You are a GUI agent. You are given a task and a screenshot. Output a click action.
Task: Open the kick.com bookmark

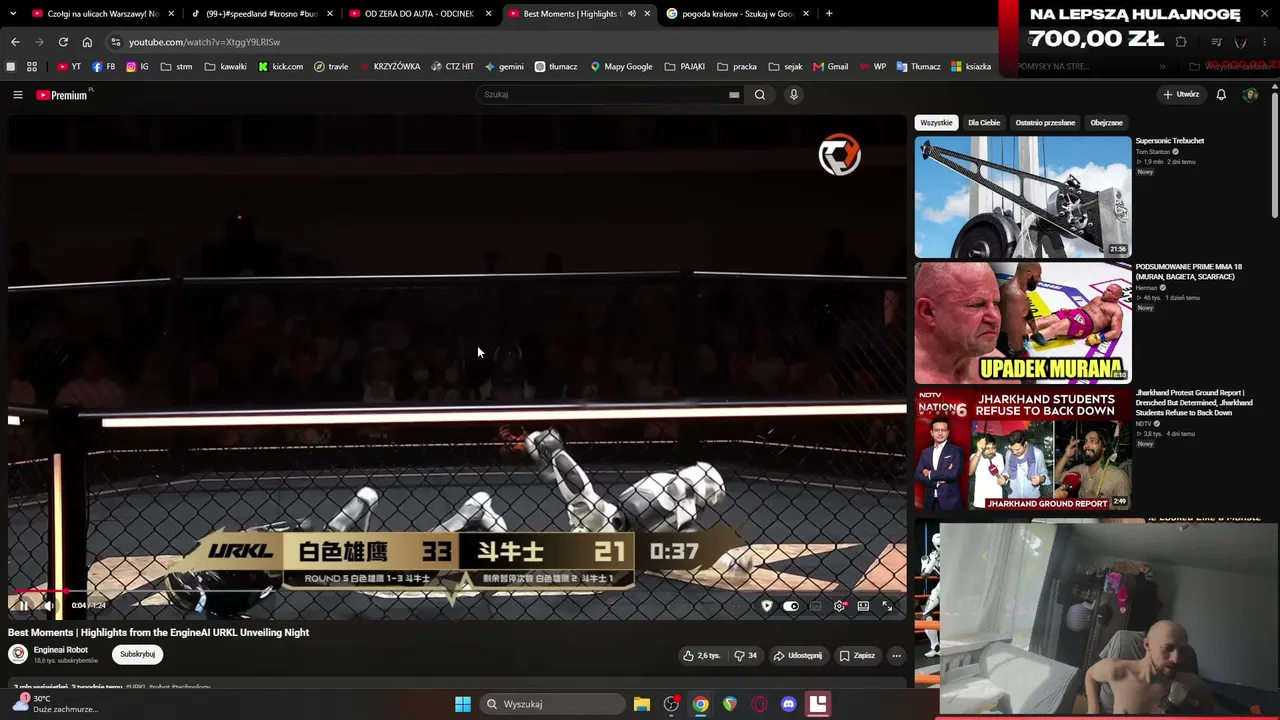(x=280, y=67)
